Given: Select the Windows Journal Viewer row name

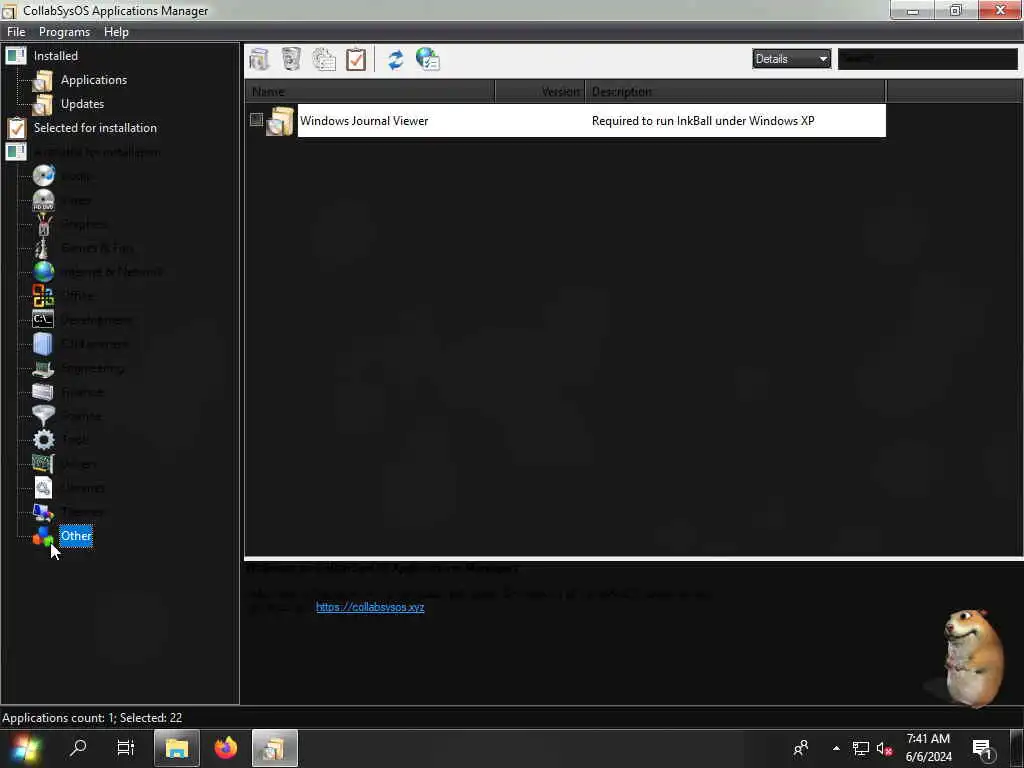Looking at the screenshot, I should click(x=364, y=121).
